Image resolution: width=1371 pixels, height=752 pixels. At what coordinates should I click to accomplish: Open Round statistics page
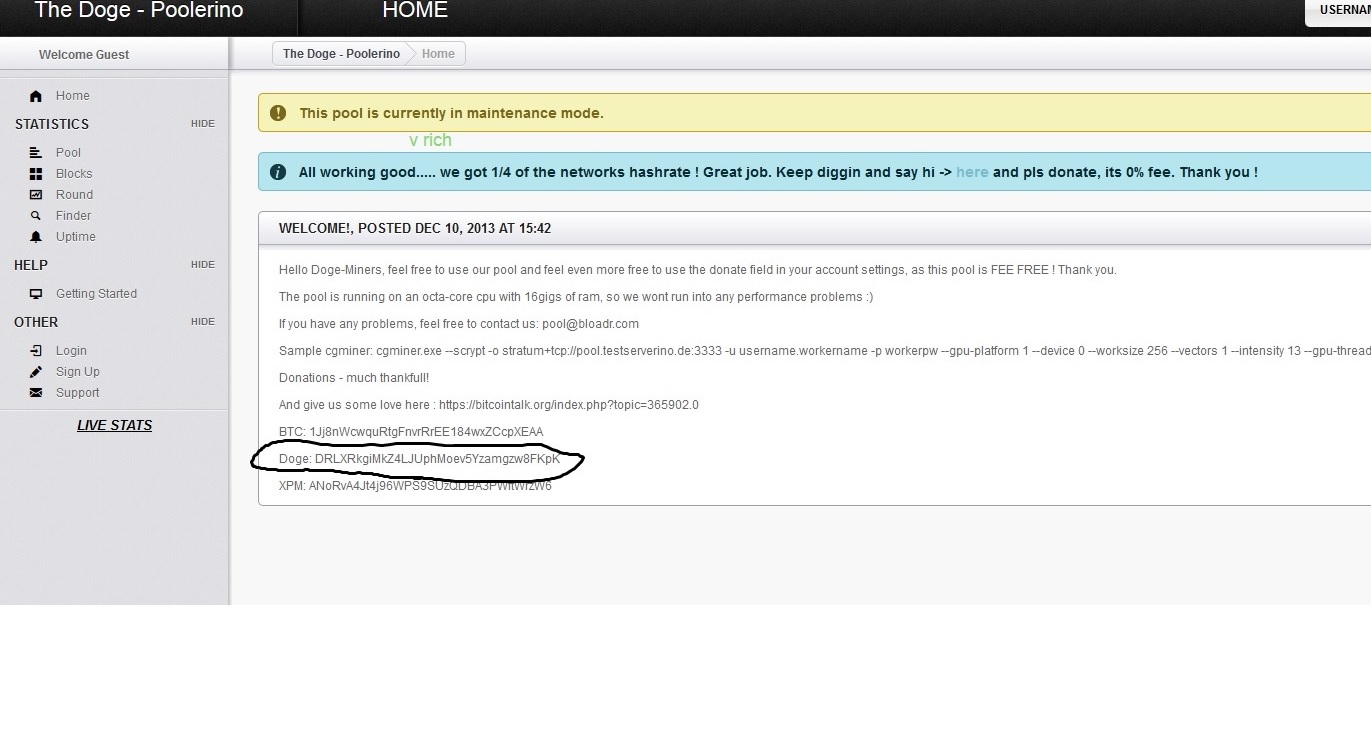coord(74,195)
